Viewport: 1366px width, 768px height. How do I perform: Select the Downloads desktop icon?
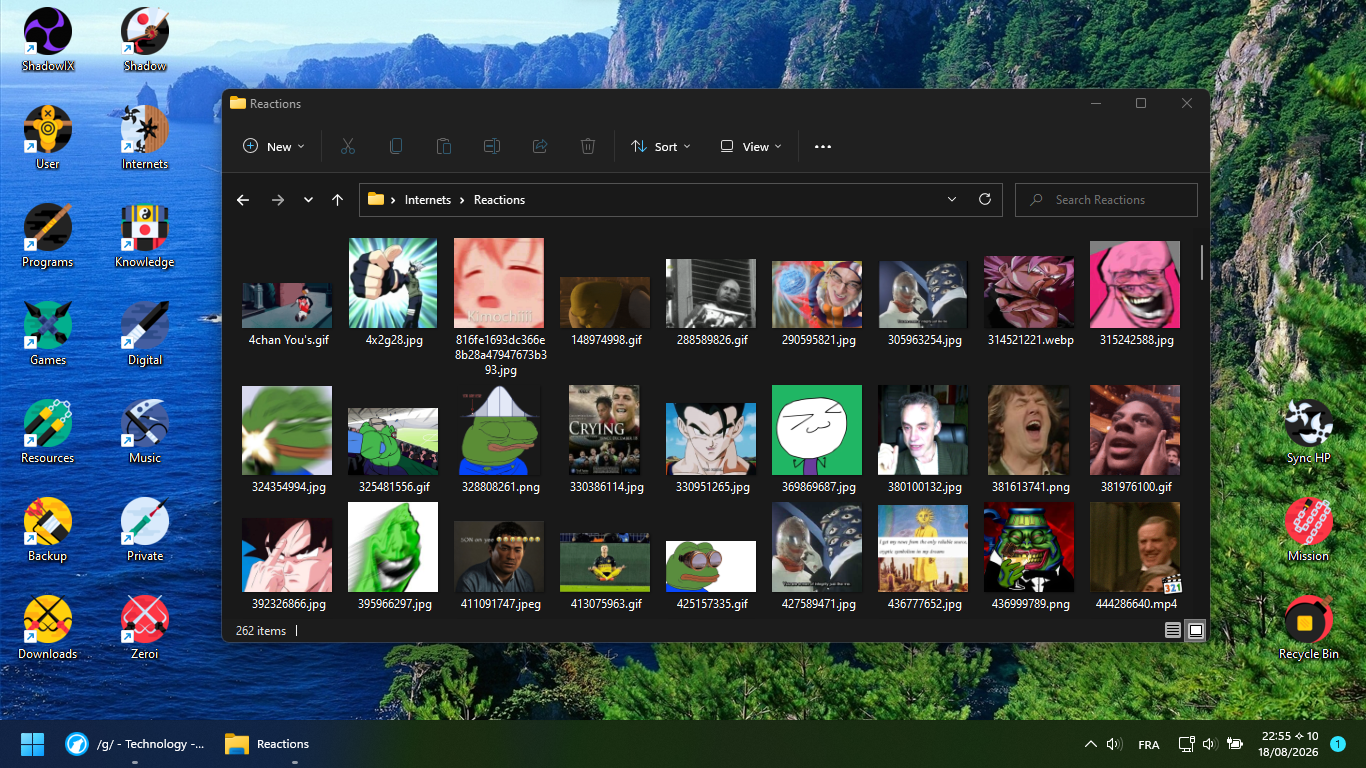(48, 628)
